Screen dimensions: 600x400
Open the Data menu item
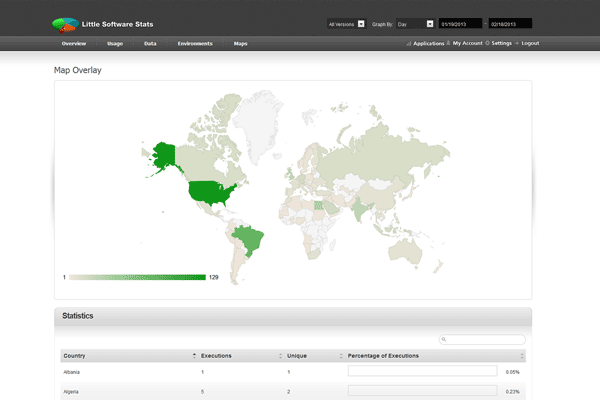click(x=150, y=44)
